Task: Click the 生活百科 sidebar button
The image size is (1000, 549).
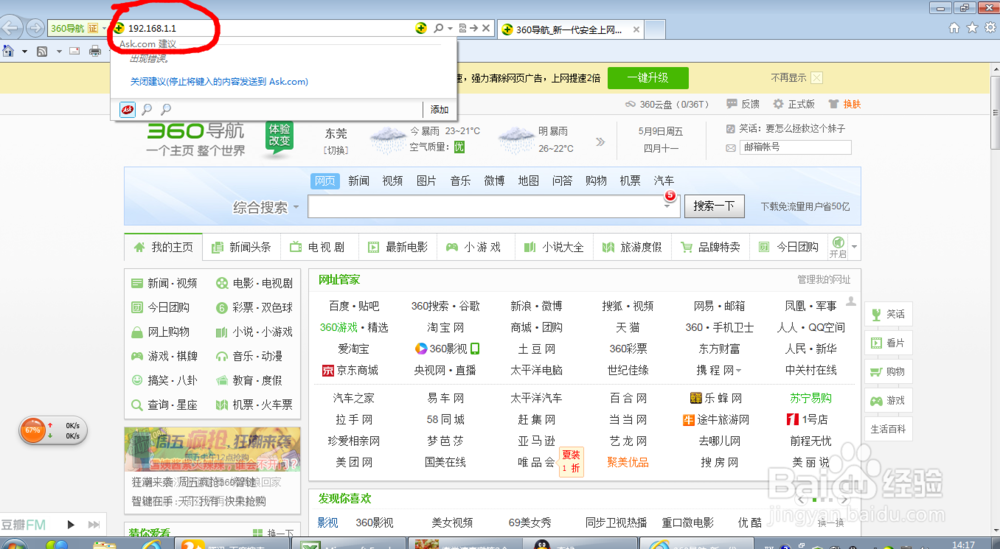Action: (888, 429)
